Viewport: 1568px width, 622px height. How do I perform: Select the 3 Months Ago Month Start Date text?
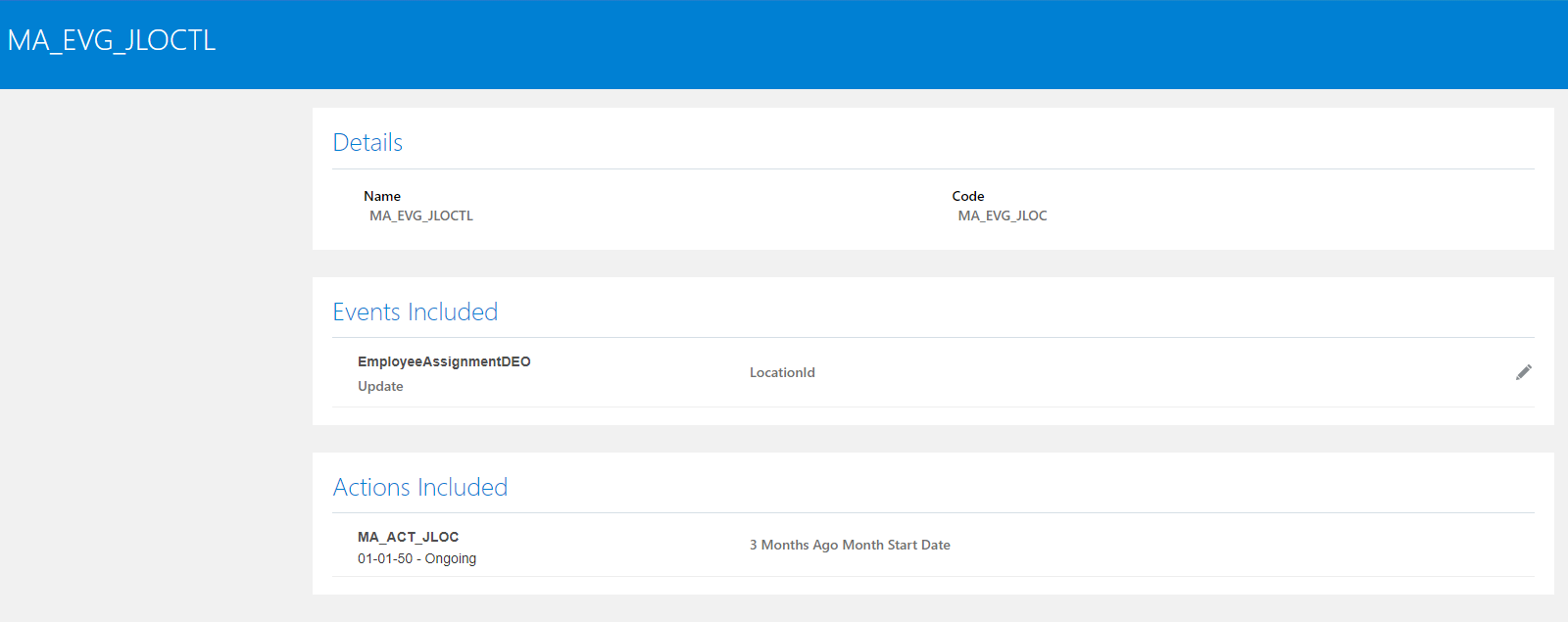(850, 545)
